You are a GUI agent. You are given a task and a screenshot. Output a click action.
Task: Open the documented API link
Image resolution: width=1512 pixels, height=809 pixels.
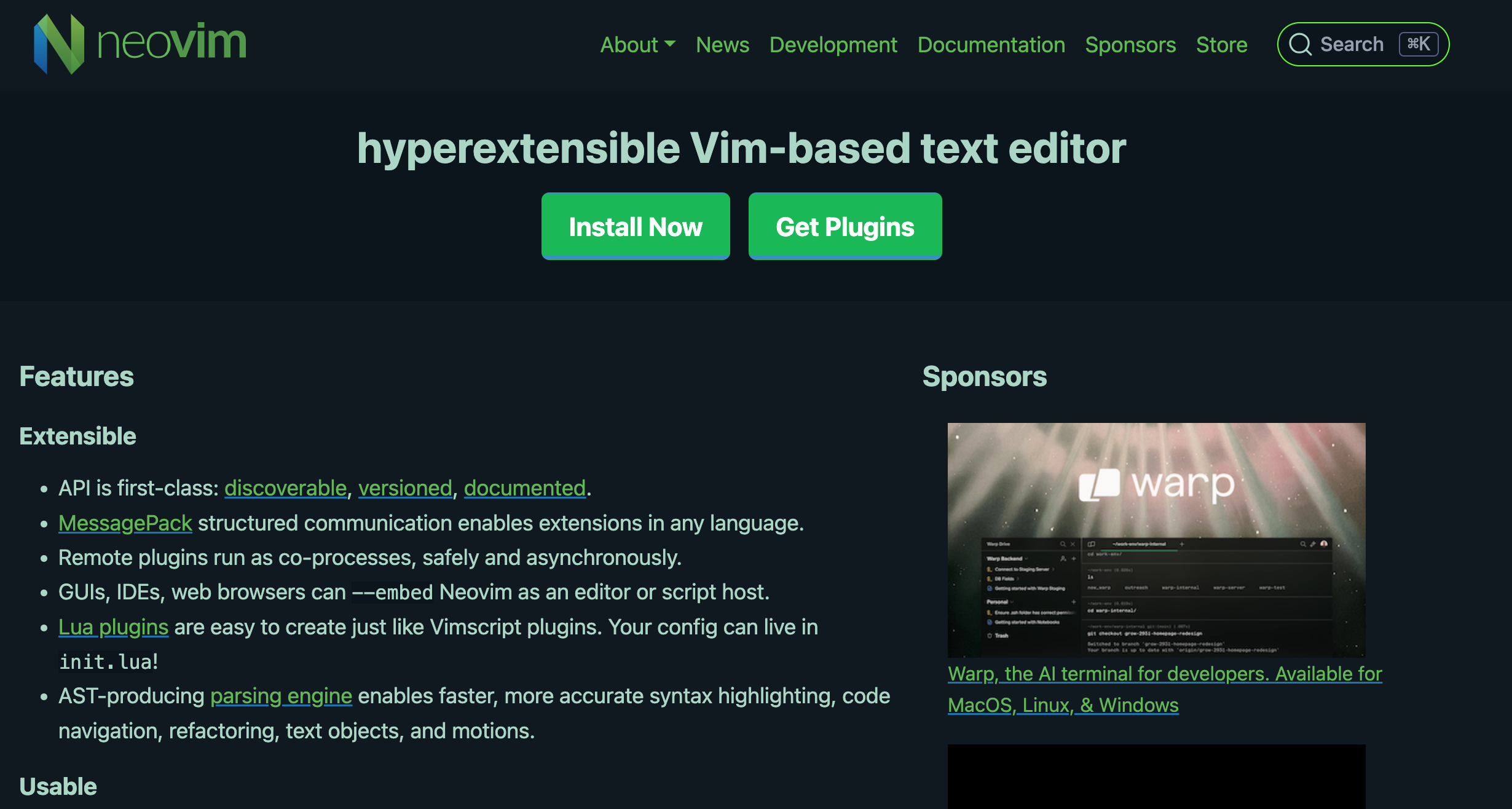point(524,487)
